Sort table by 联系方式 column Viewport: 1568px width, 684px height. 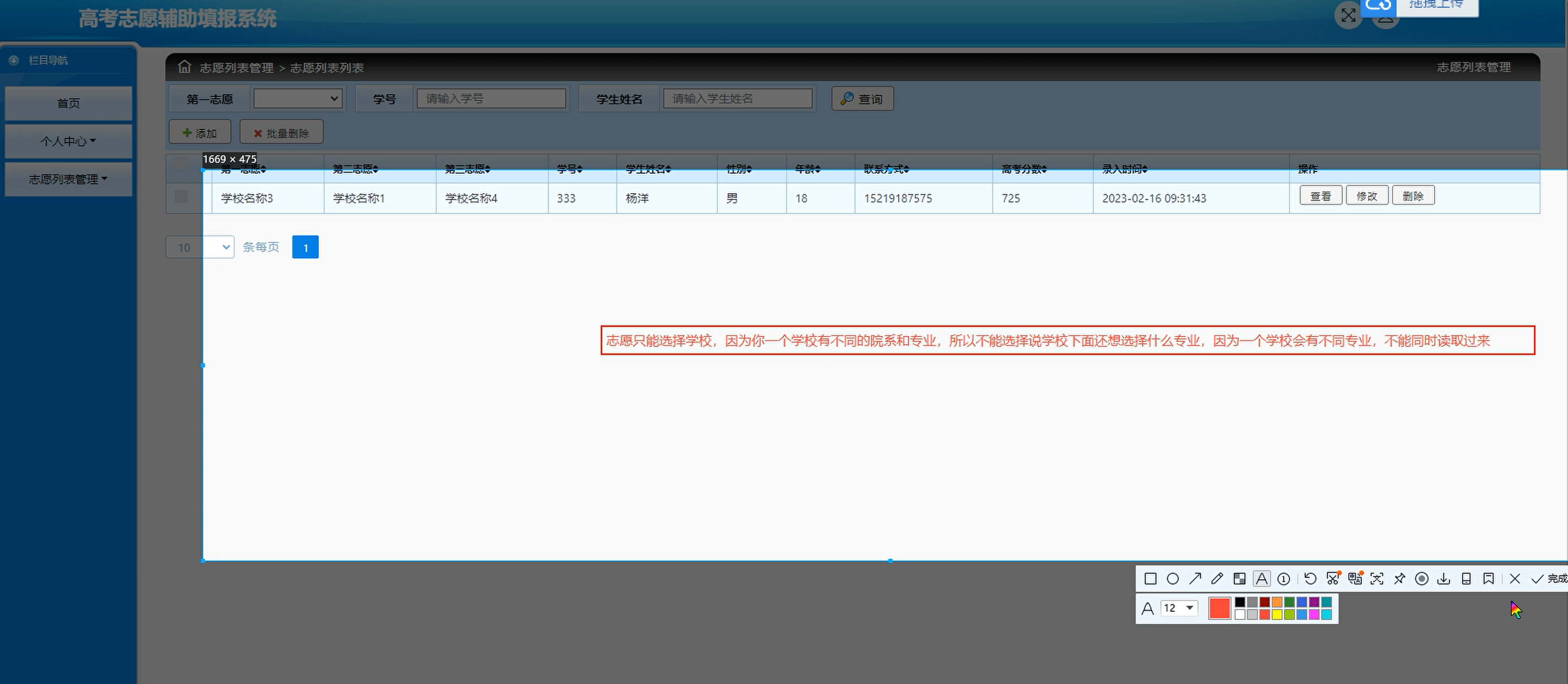(x=887, y=169)
